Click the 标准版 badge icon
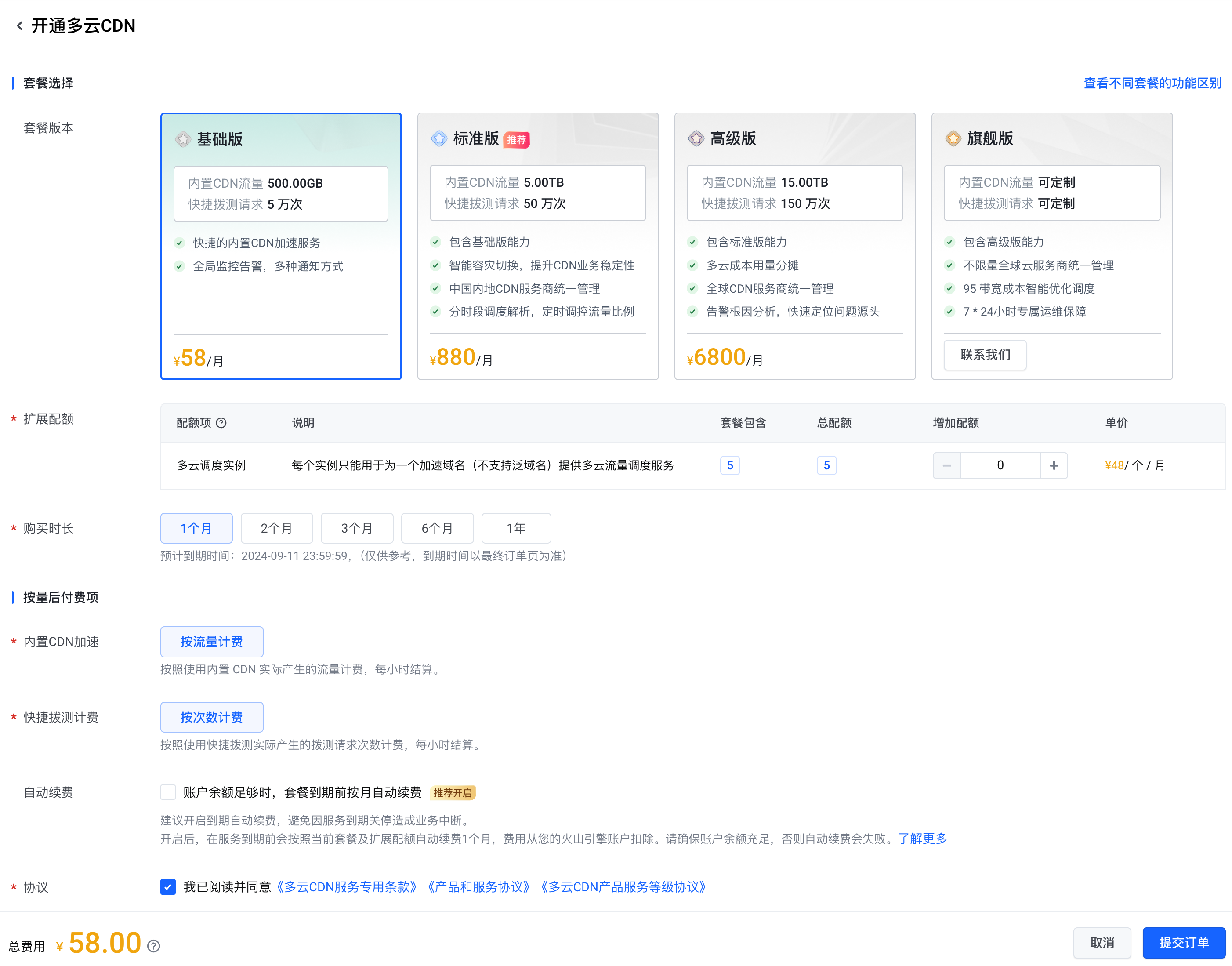This screenshot has width=1232, height=966. point(439,138)
